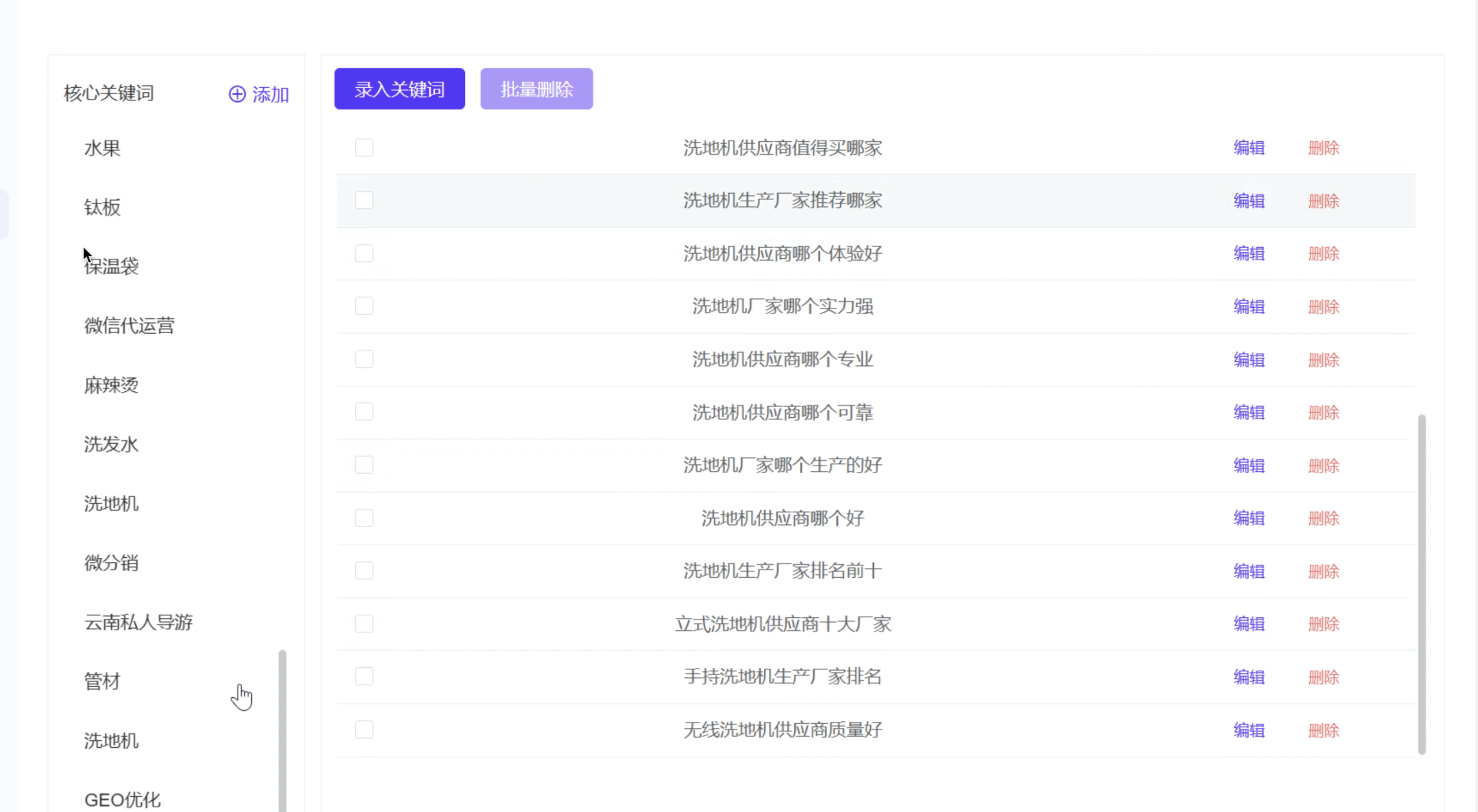Image resolution: width=1478 pixels, height=812 pixels.
Task: Click the plus icon beside 添加
Action: 237,94
